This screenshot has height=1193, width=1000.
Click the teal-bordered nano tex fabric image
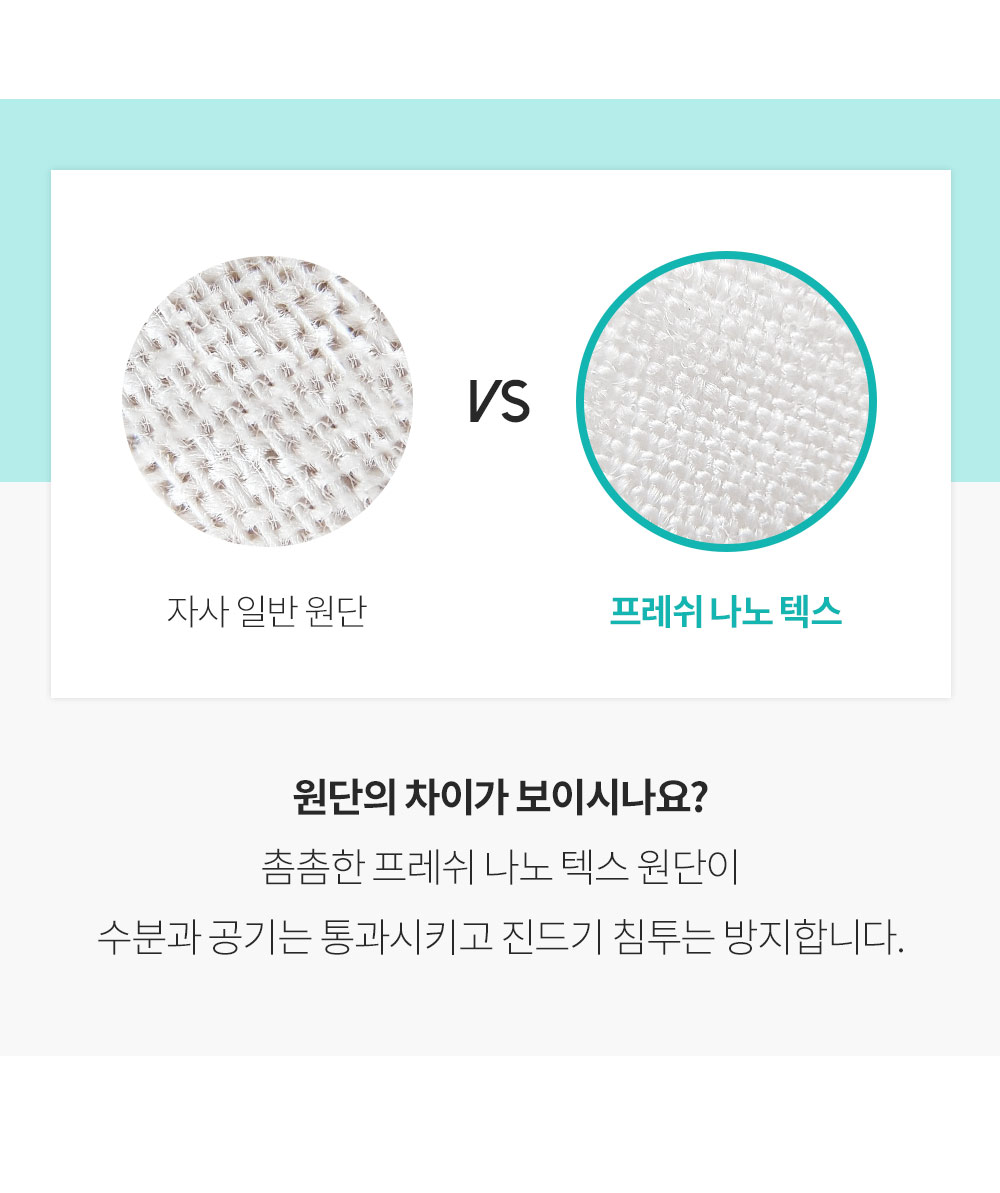(726, 401)
